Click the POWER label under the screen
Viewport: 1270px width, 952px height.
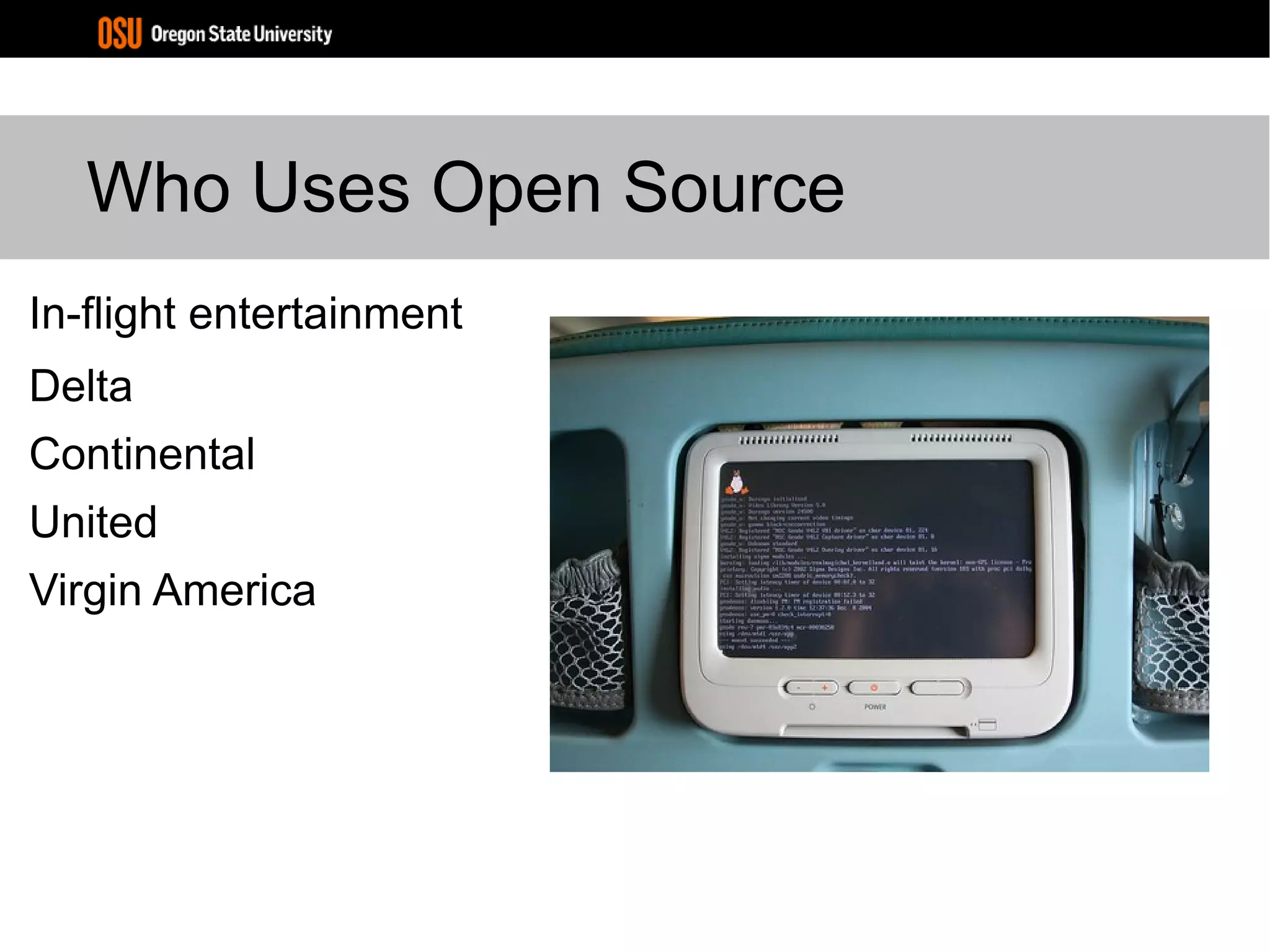tap(875, 707)
